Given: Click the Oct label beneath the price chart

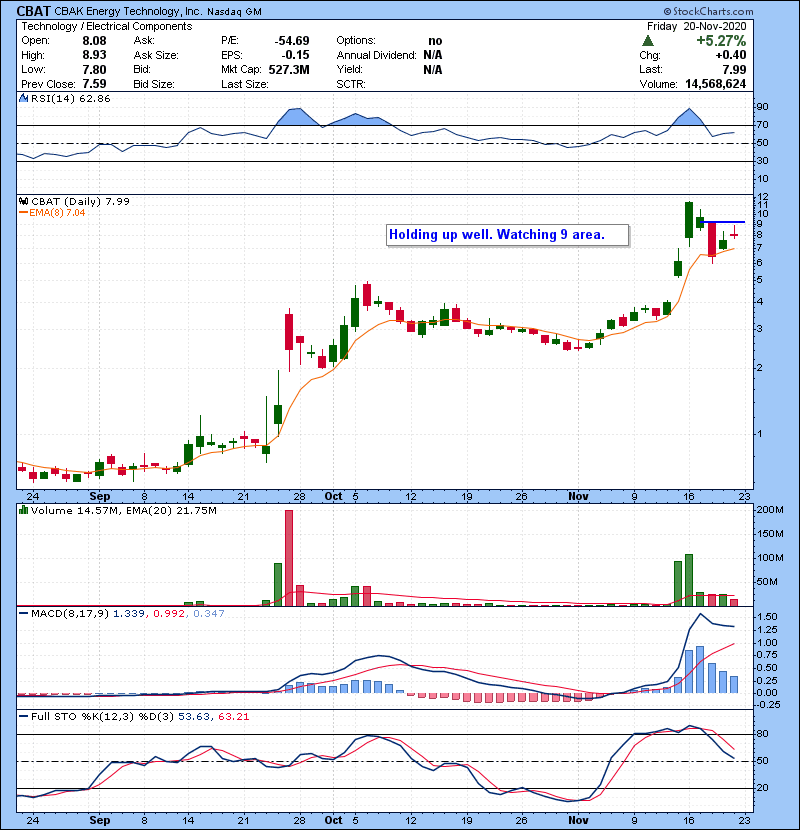Looking at the screenshot, I should [x=334, y=496].
